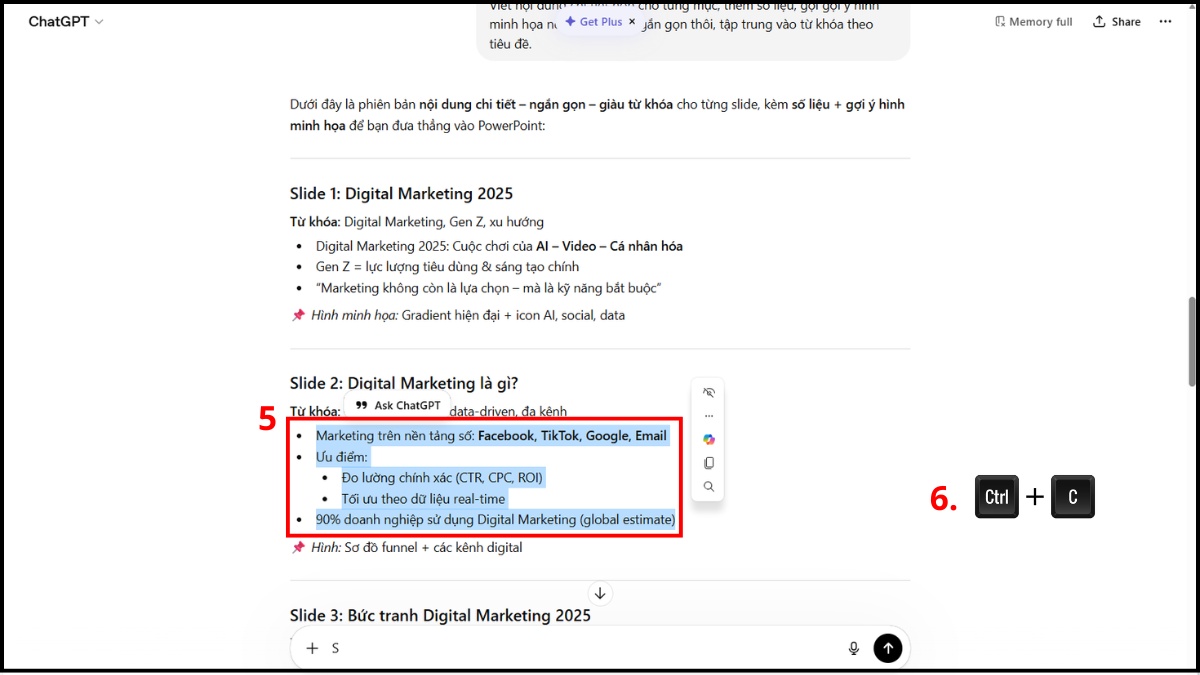This screenshot has width=1200, height=675.
Task: Click bullet 'Gen Z = lực lượng tiêu dùng & sáng tạo chính'
Action: 447,267
